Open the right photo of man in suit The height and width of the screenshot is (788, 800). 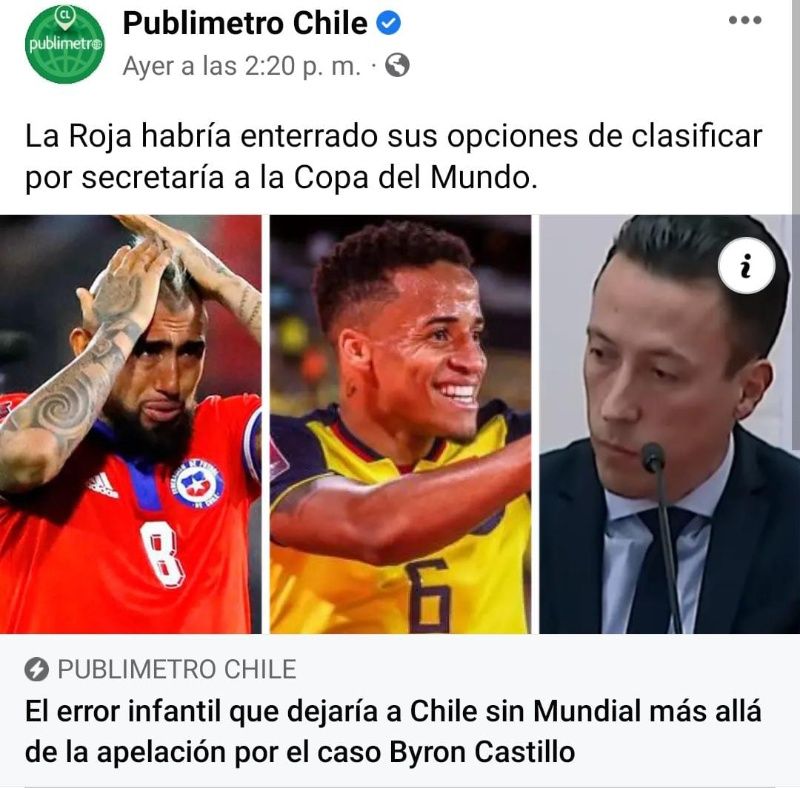click(x=666, y=424)
